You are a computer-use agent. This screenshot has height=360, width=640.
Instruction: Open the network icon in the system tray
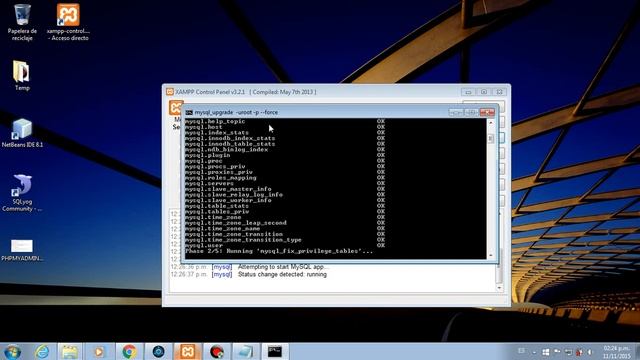click(x=568, y=352)
